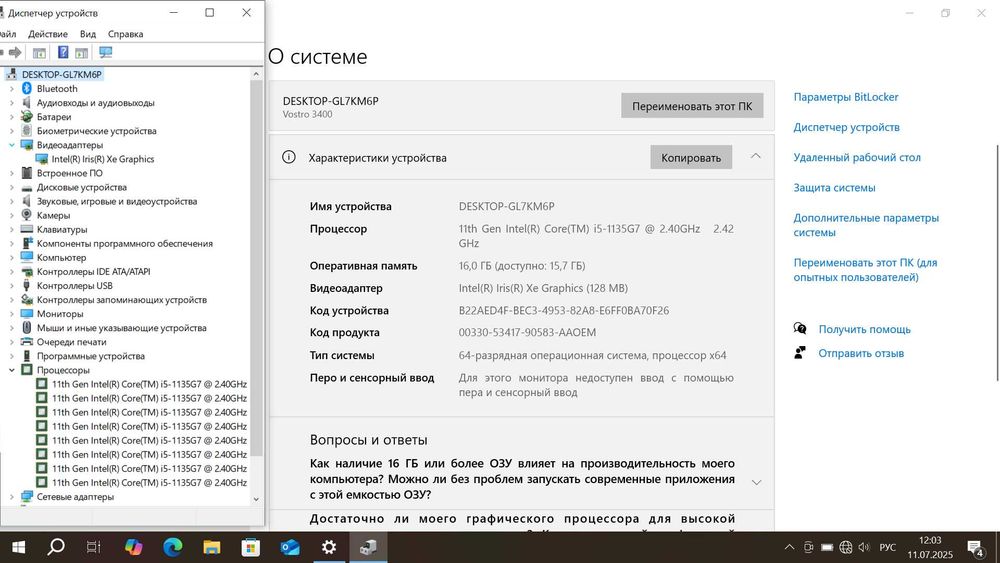Click the Переименовать этот ПК button
Image resolution: width=1000 pixels, height=563 pixels.
click(692, 106)
